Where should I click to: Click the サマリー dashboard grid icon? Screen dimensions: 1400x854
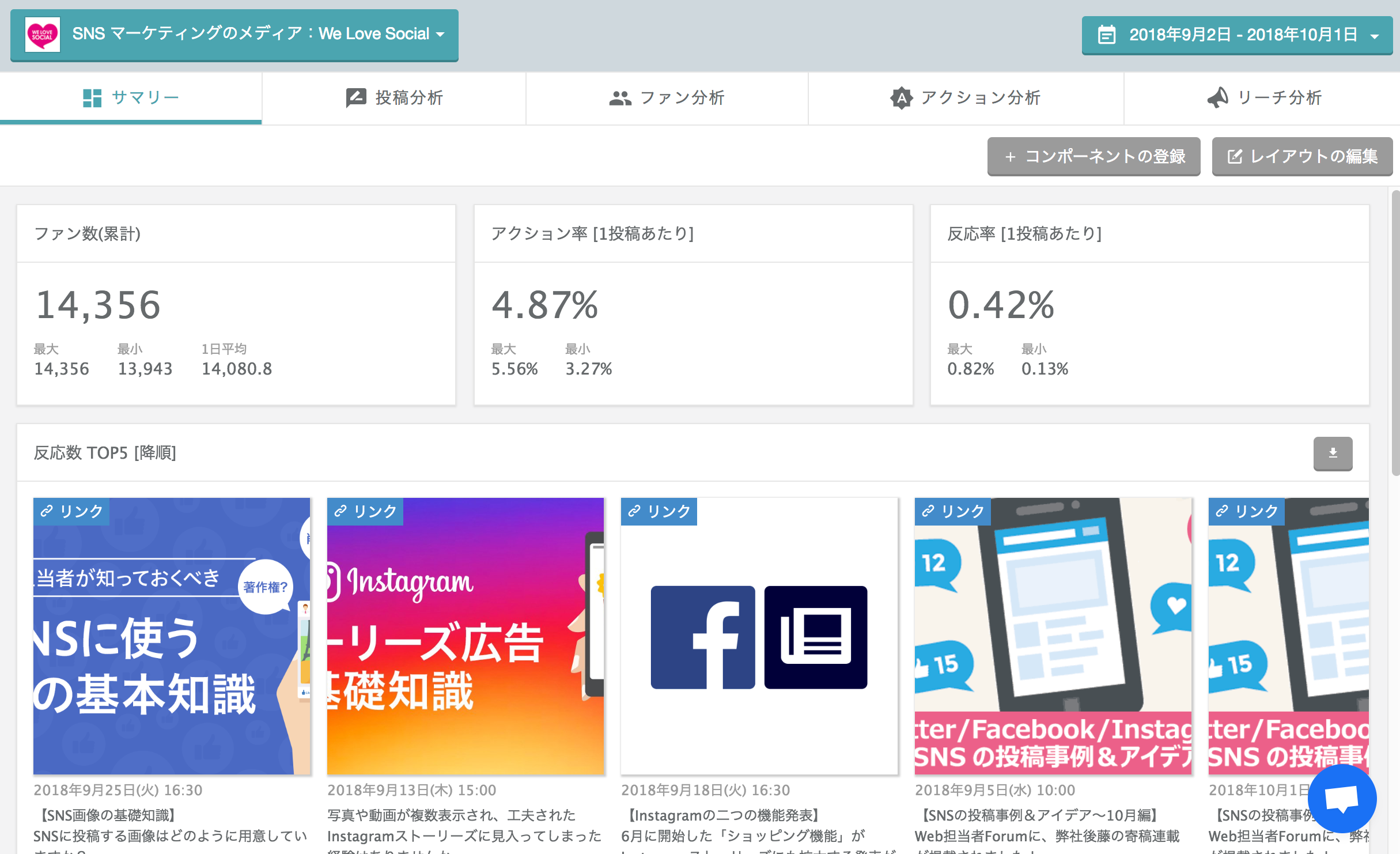click(x=92, y=98)
